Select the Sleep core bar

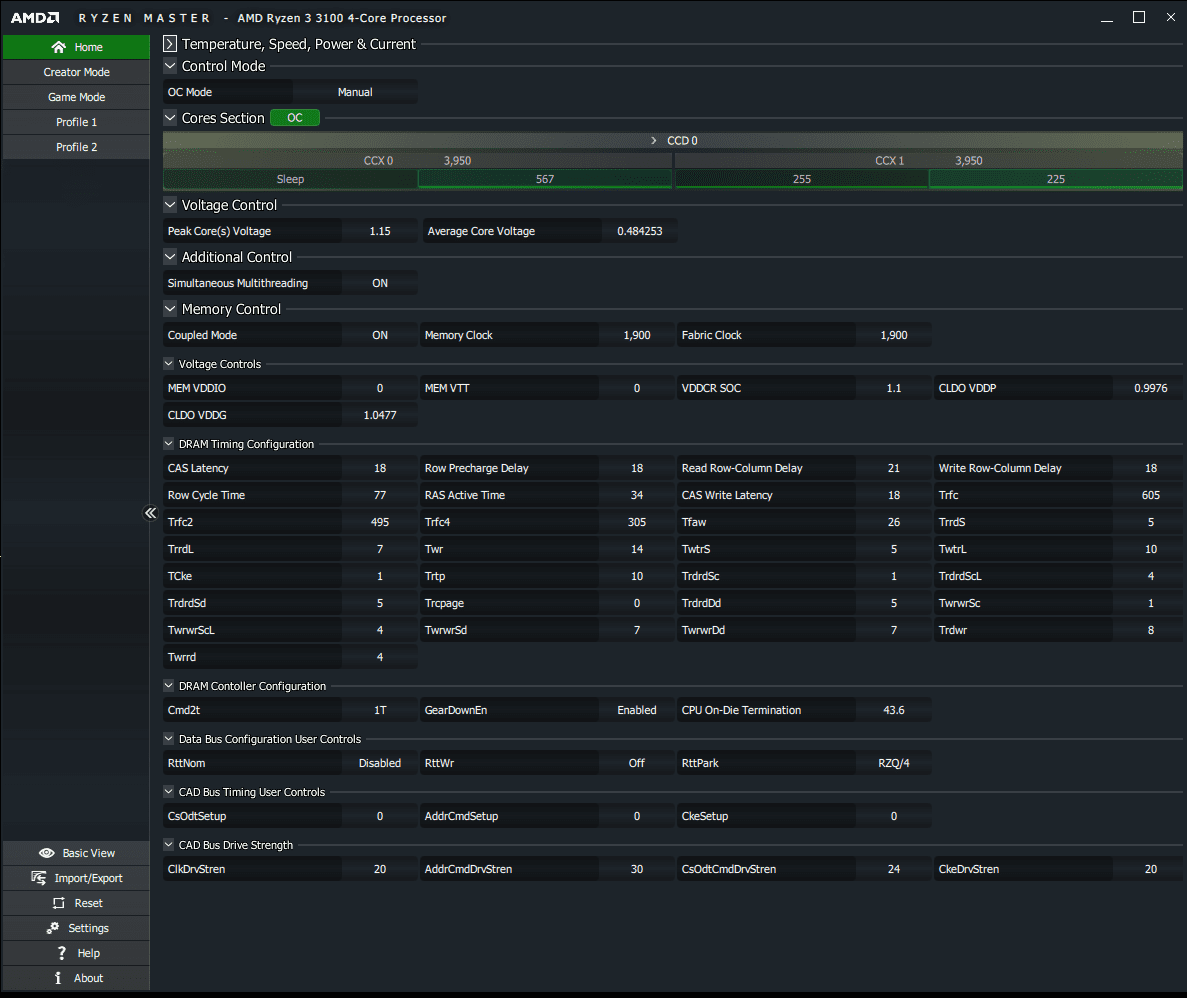(x=290, y=179)
